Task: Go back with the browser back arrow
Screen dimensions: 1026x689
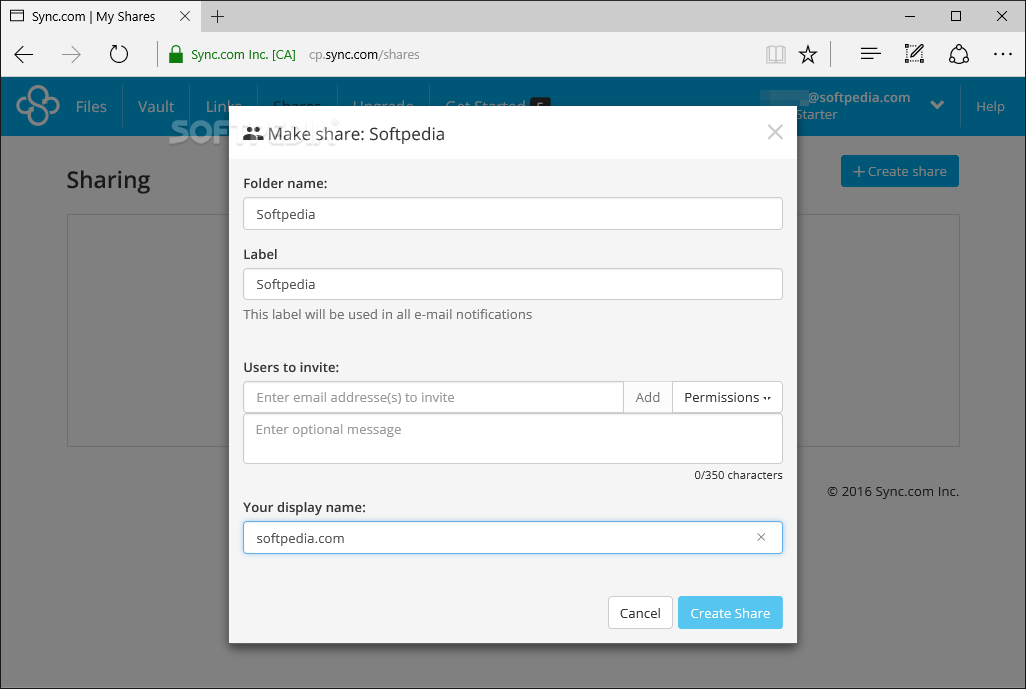Action: [x=24, y=54]
